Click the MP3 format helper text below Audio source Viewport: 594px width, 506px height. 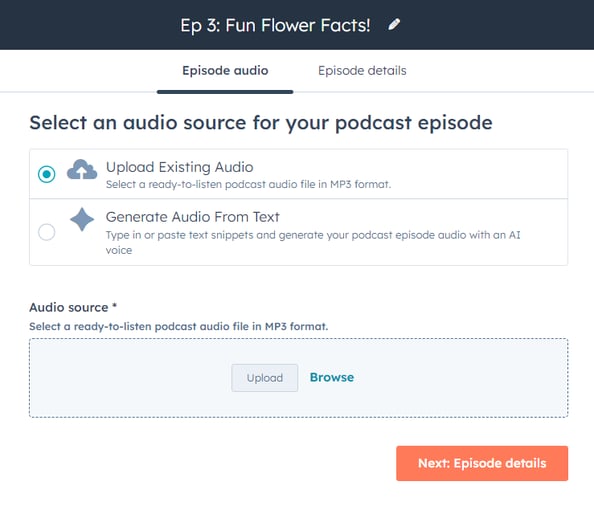pyautogui.click(x=178, y=326)
